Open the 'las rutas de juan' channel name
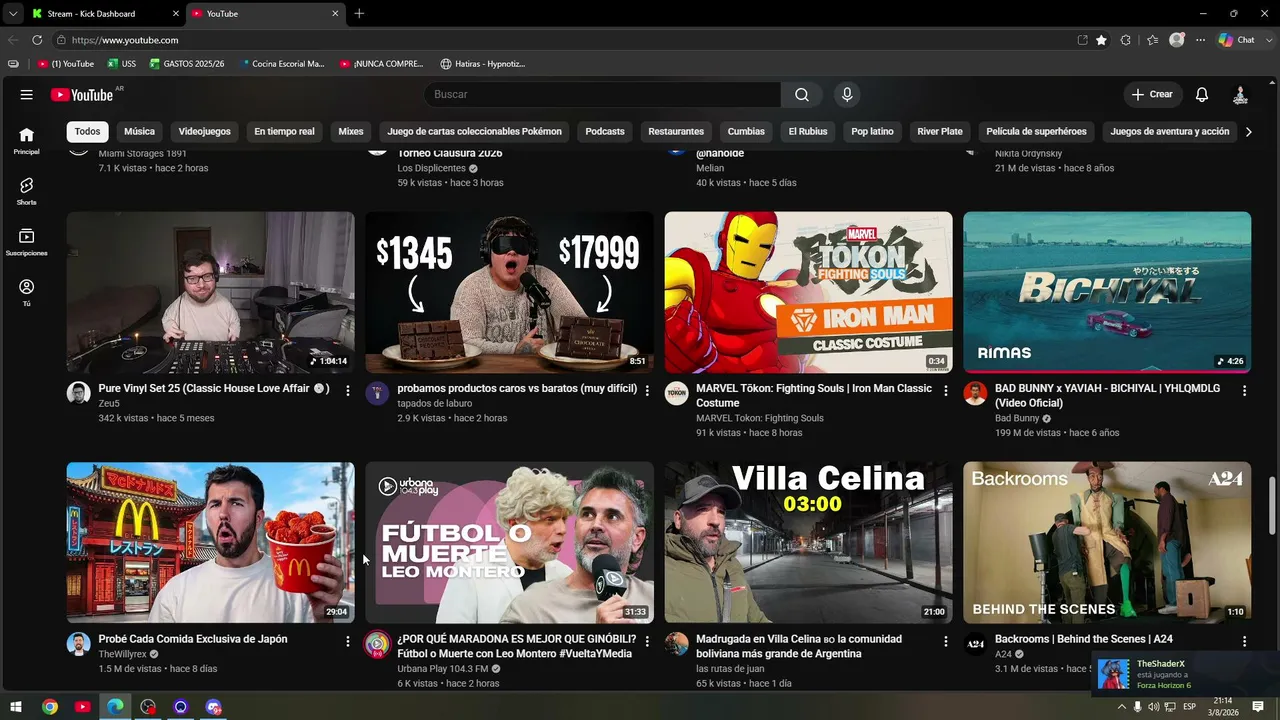The height and width of the screenshot is (720, 1280). coord(730,669)
